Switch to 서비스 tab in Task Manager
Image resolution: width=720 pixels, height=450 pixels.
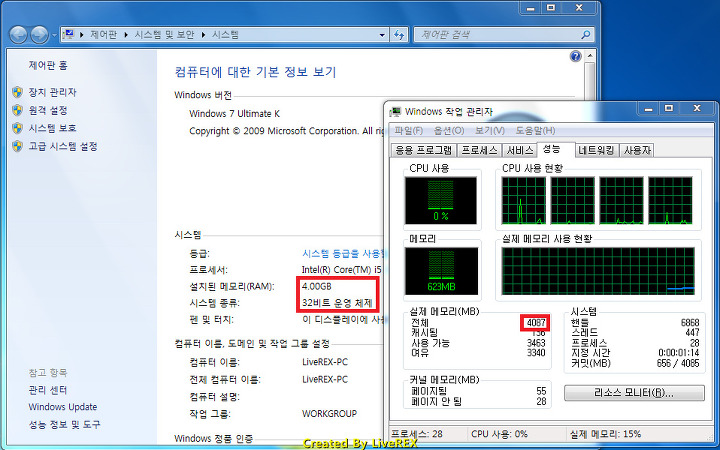[x=520, y=150]
